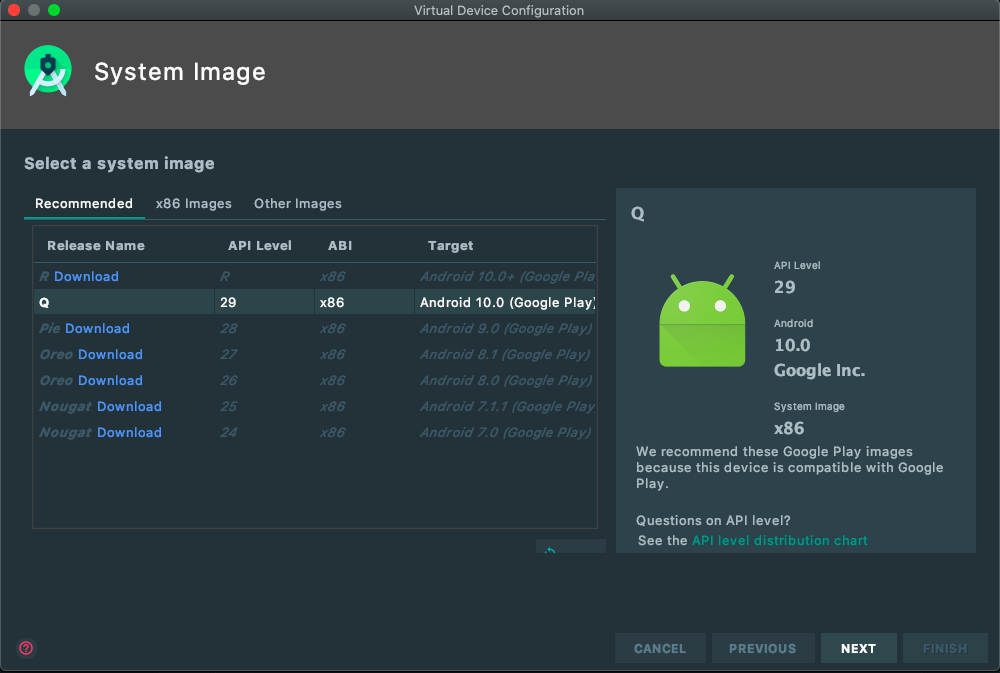
Task: Return to the Recommended tab
Action: [x=84, y=204]
